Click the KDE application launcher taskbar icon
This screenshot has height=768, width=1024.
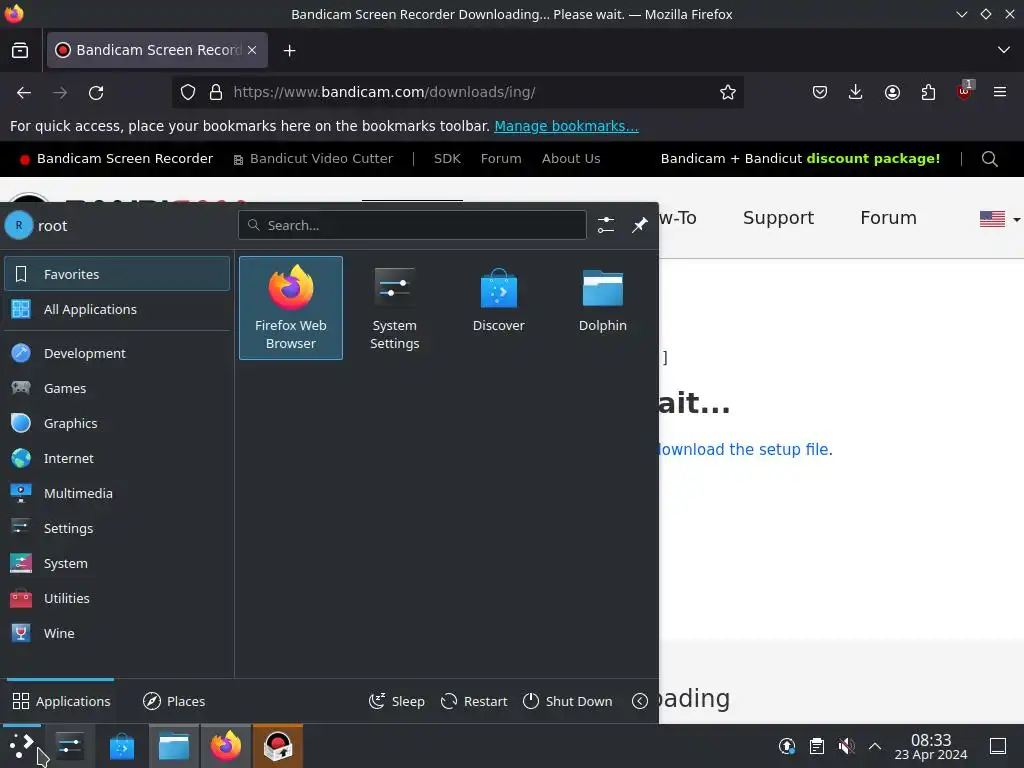click(x=22, y=746)
